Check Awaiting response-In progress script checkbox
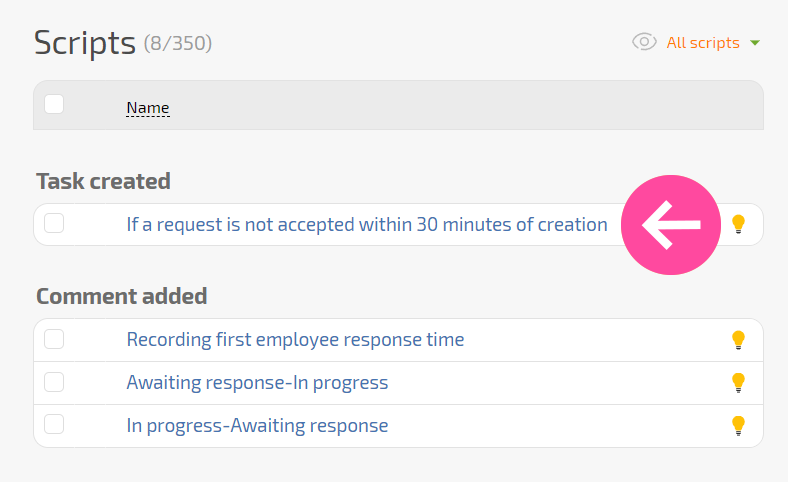Viewport: 788px width, 482px height. (x=54, y=382)
